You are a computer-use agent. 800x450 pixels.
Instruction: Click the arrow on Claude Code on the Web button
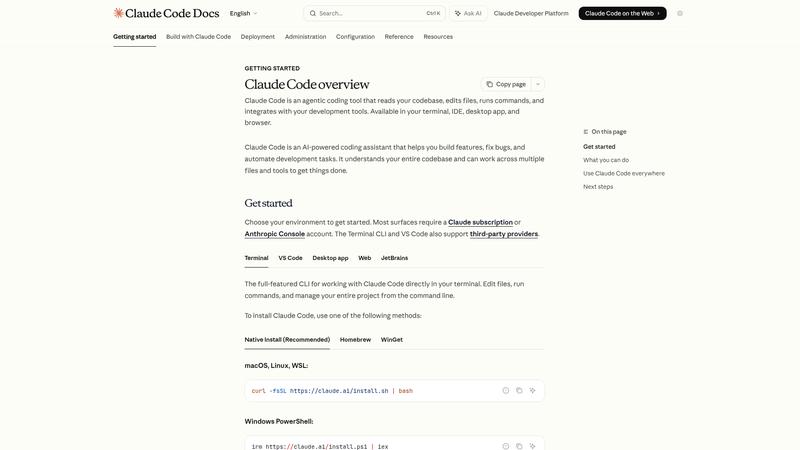[x=659, y=14]
